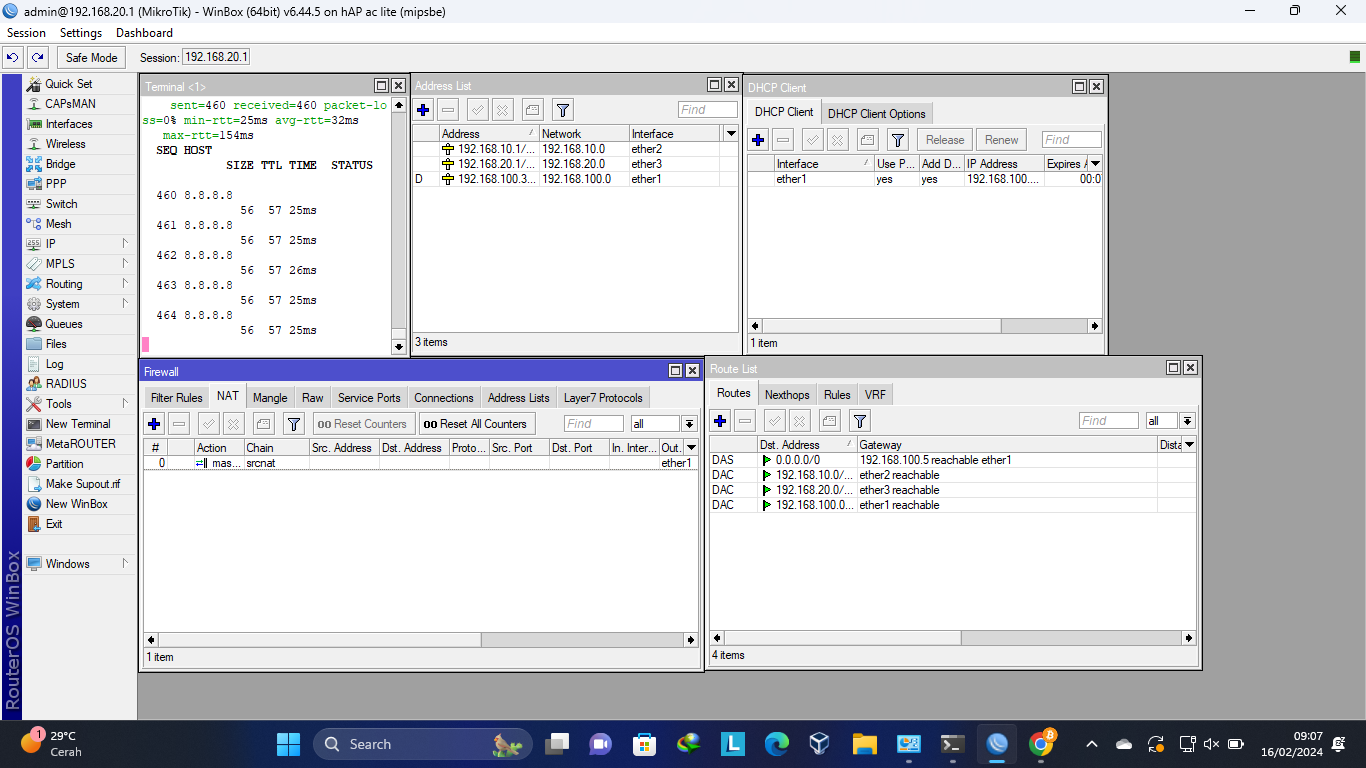Open the Session menu
The image size is (1366, 768).
pyautogui.click(x=26, y=33)
